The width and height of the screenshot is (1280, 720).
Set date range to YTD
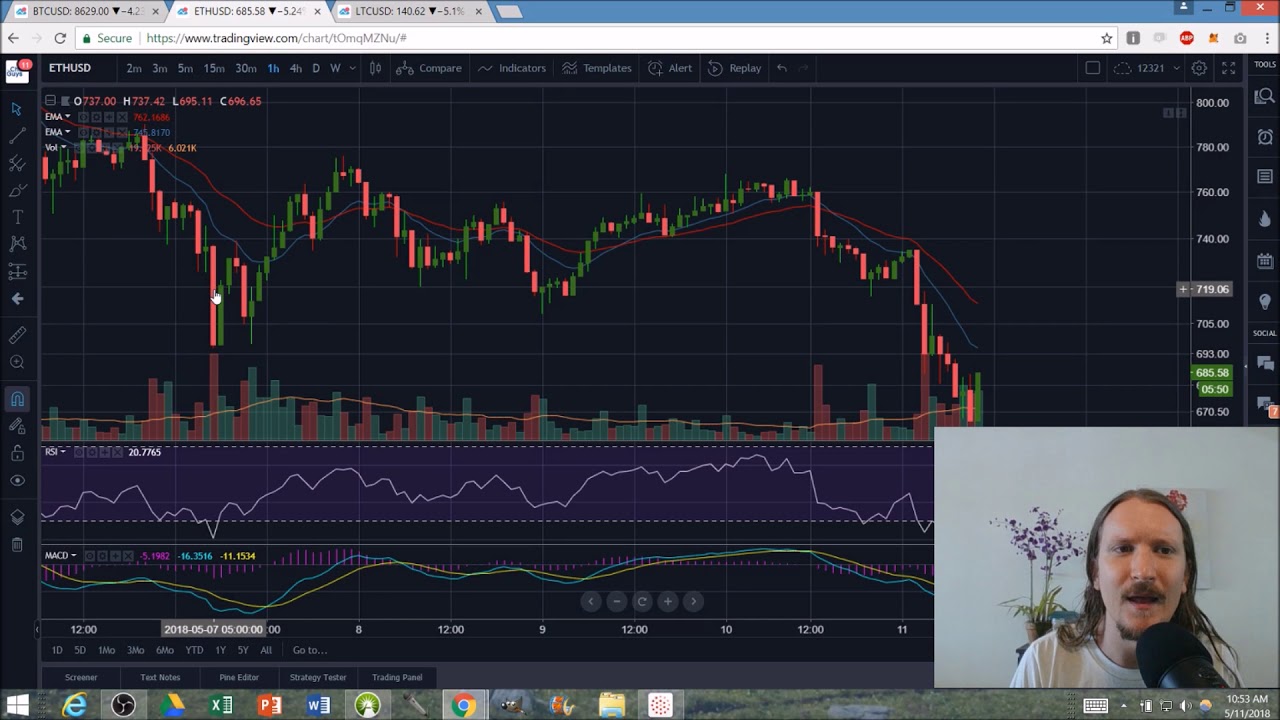194,650
